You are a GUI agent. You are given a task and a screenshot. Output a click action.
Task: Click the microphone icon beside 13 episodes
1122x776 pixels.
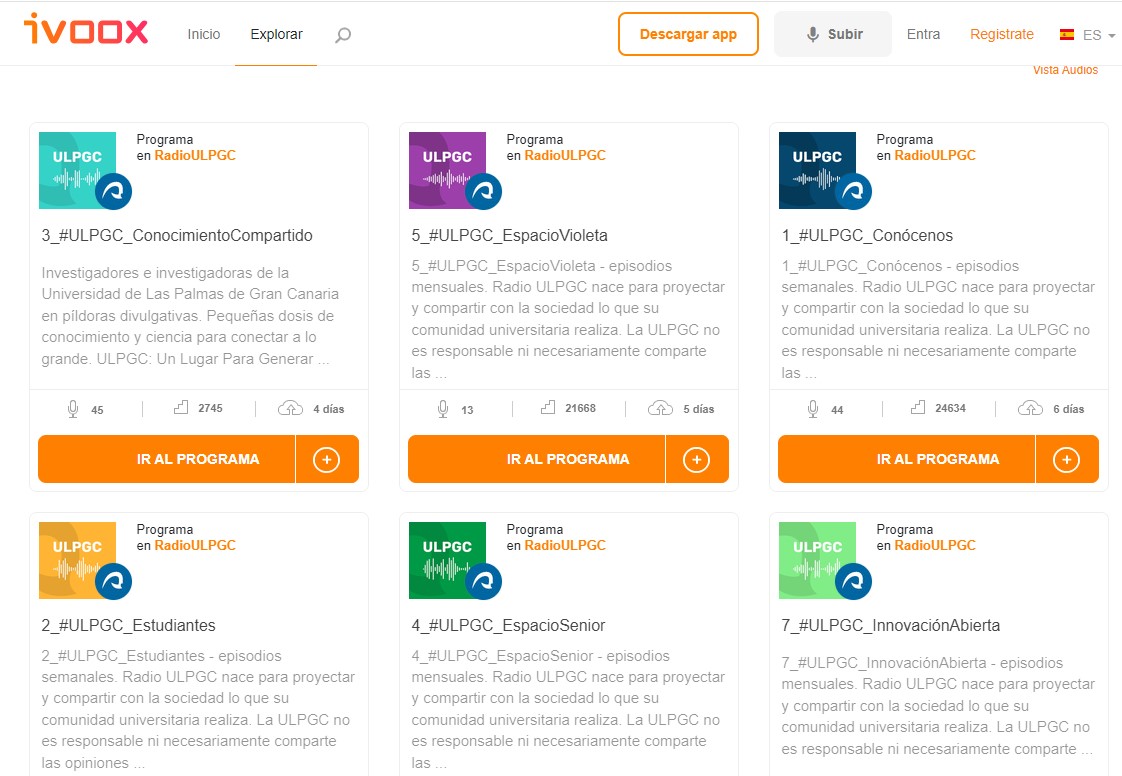click(x=443, y=409)
